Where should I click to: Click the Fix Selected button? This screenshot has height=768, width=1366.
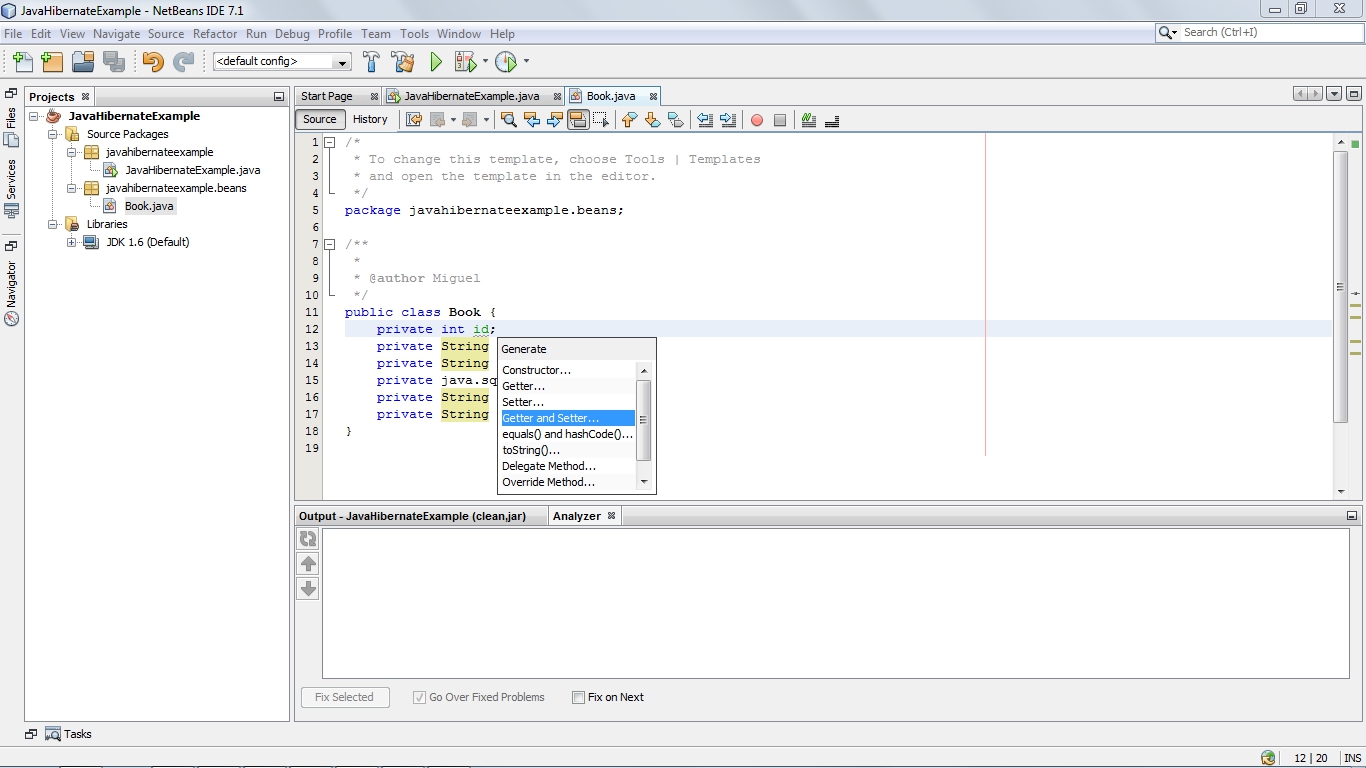(x=344, y=697)
